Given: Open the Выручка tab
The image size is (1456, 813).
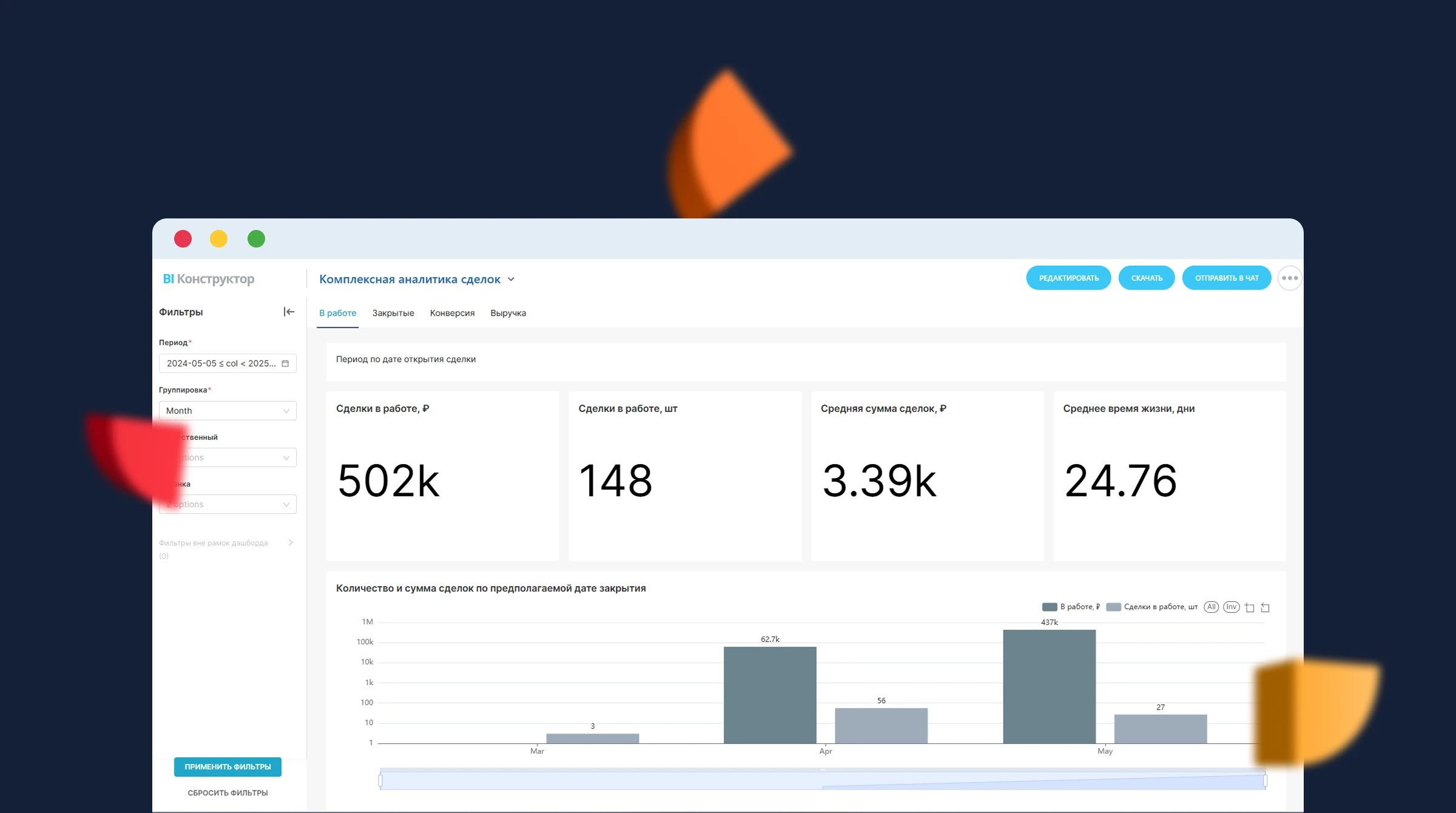Looking at the screenshot, I should click(x=508, y=313).
